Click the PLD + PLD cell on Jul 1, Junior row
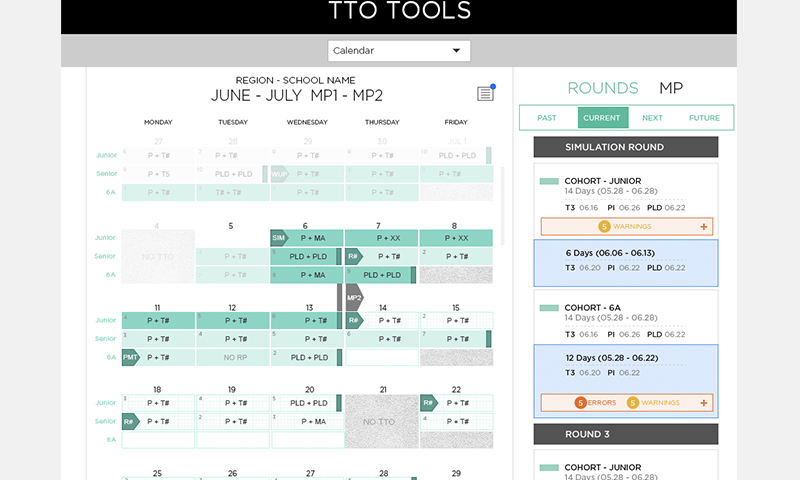The image size is (800, 480). click(x=456, y=155)
